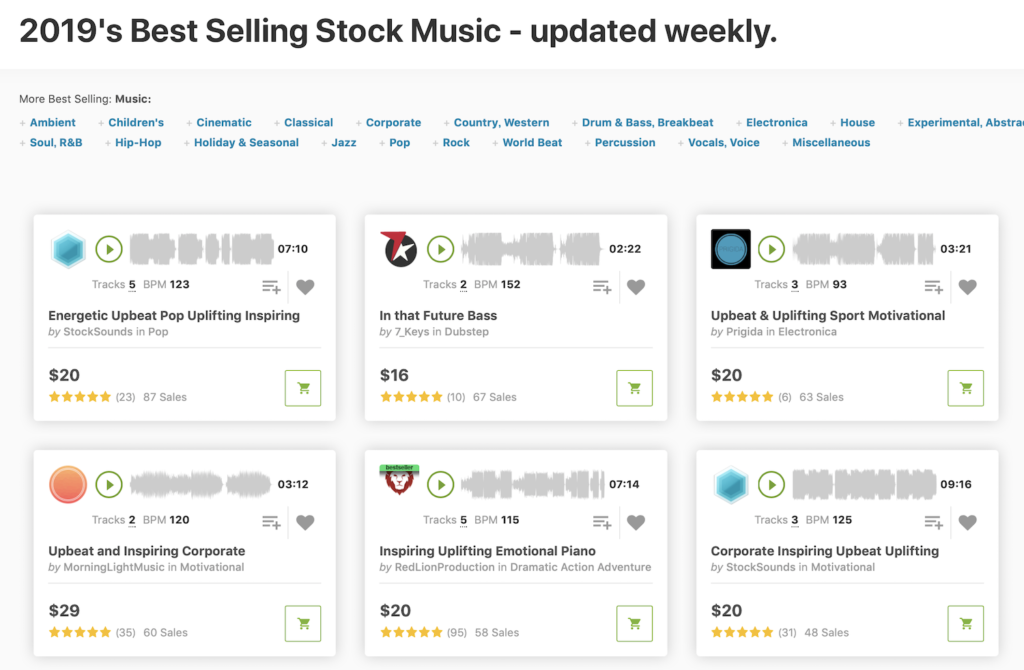Play Energetic Upbeat Pop Uplifting Inspiring track

tap(109, 249)
